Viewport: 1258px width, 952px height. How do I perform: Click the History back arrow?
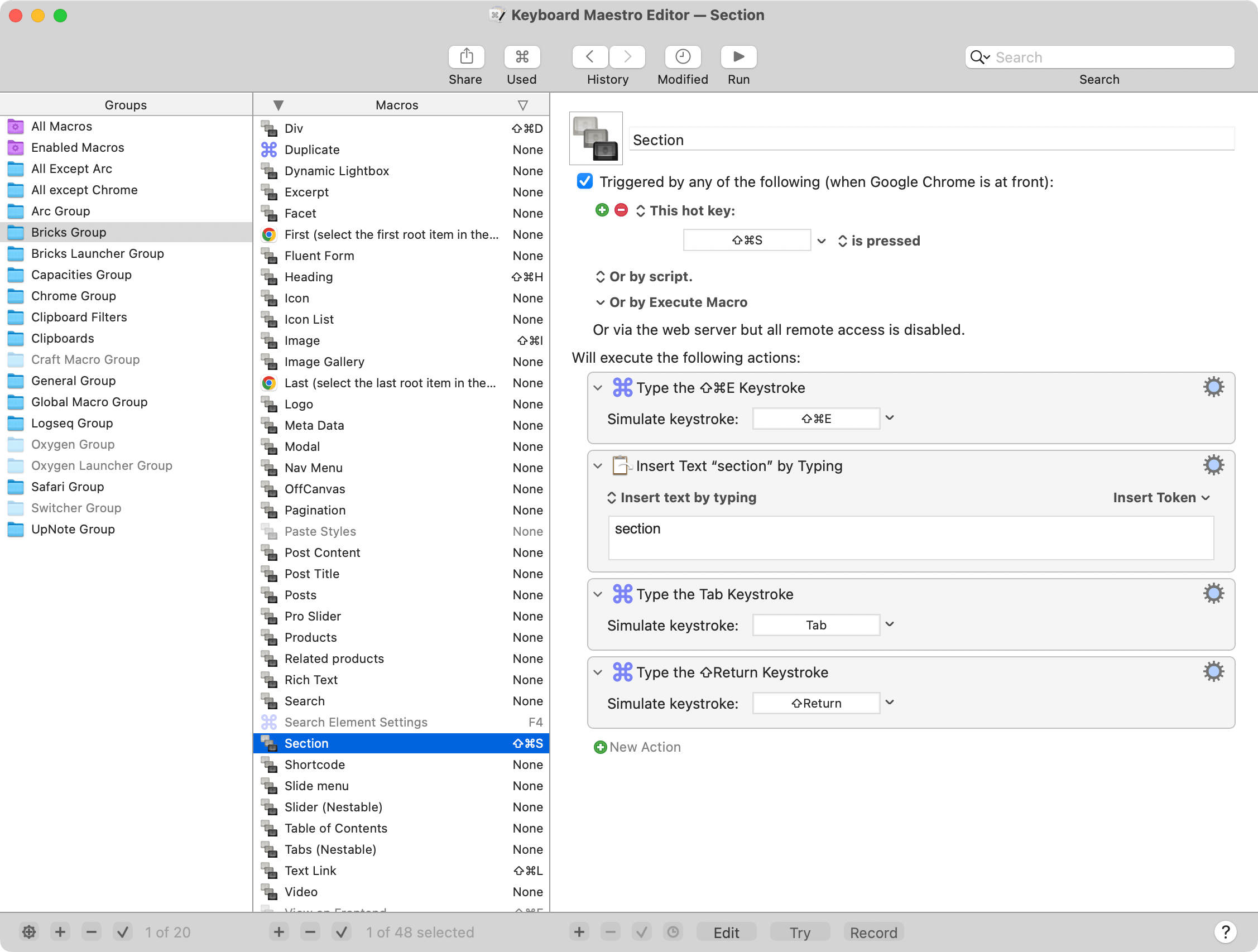point(589,57)
